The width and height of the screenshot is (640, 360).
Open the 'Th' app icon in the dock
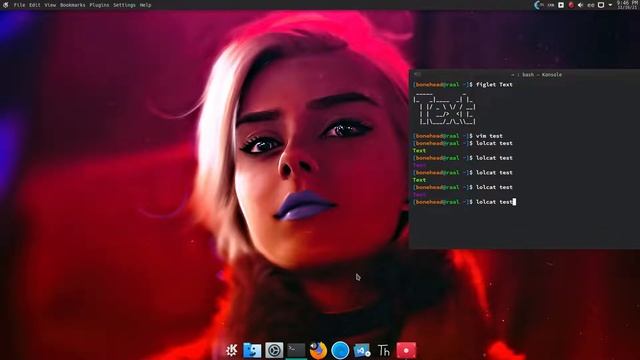384,350
